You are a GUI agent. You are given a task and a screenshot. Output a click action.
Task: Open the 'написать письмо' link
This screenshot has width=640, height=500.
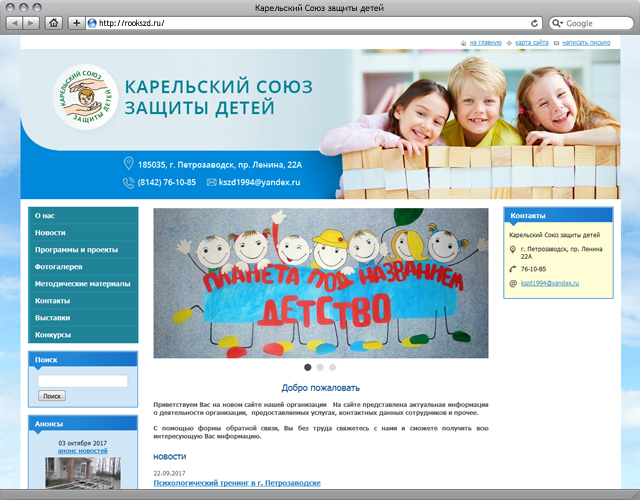pyautogui.click(x=586, y=42)
